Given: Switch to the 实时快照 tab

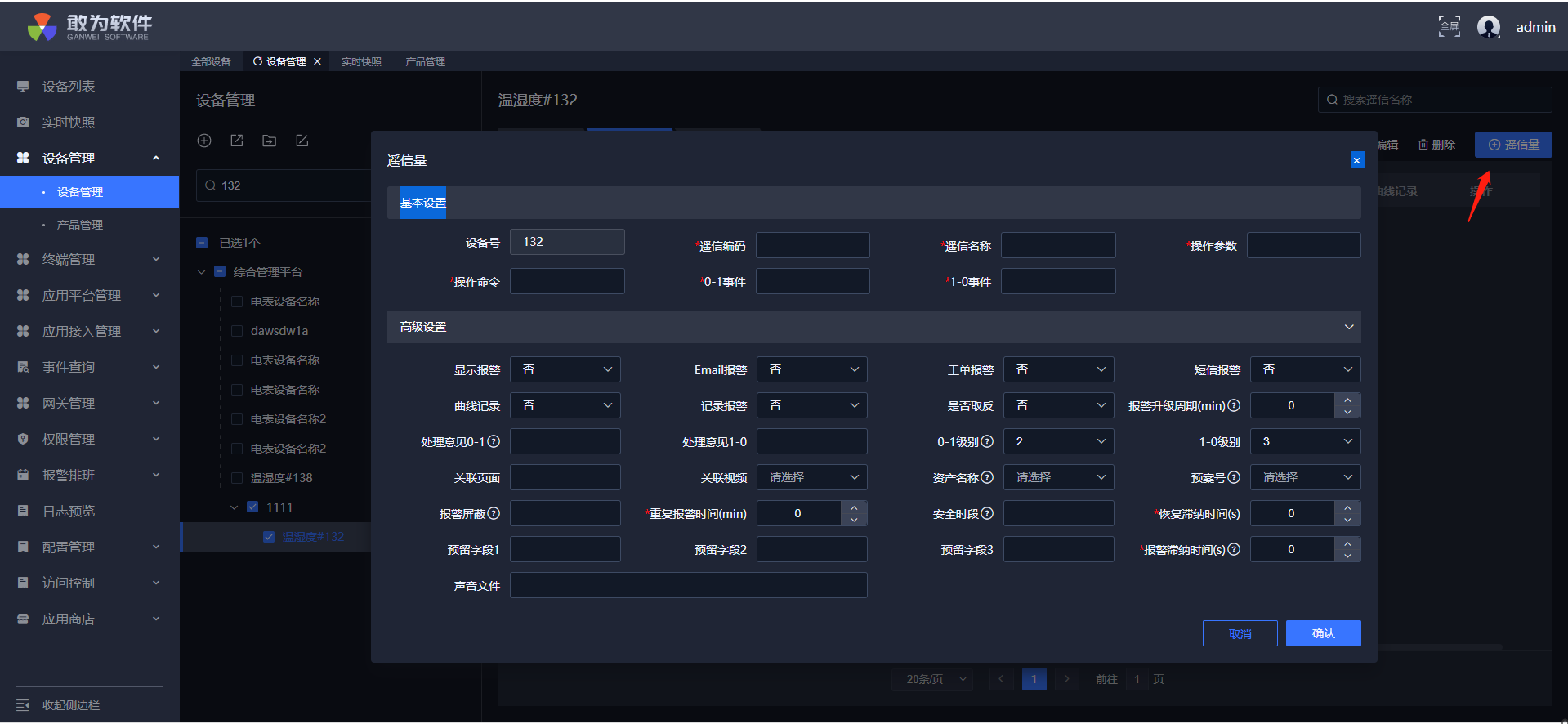Looking at the screenshot, I should pyautogui.click(x=361, y=62).
